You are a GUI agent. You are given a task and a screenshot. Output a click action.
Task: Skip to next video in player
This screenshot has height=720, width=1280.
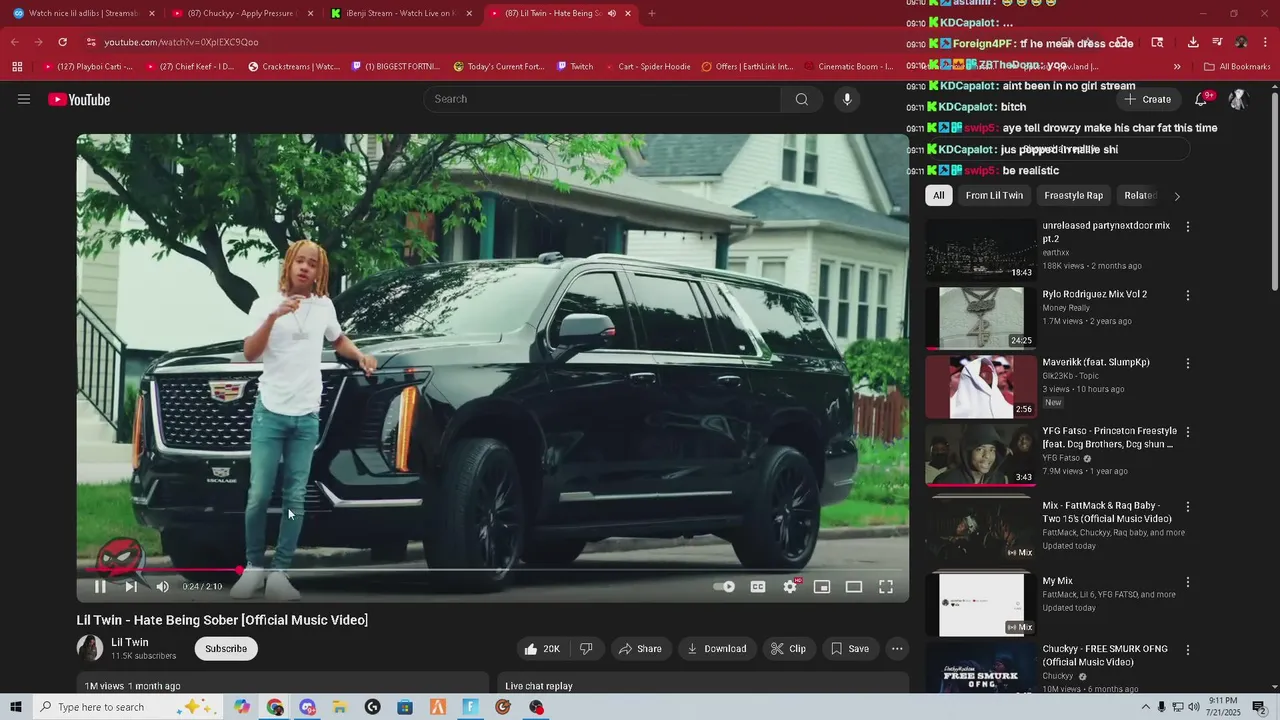coord(131,587)
